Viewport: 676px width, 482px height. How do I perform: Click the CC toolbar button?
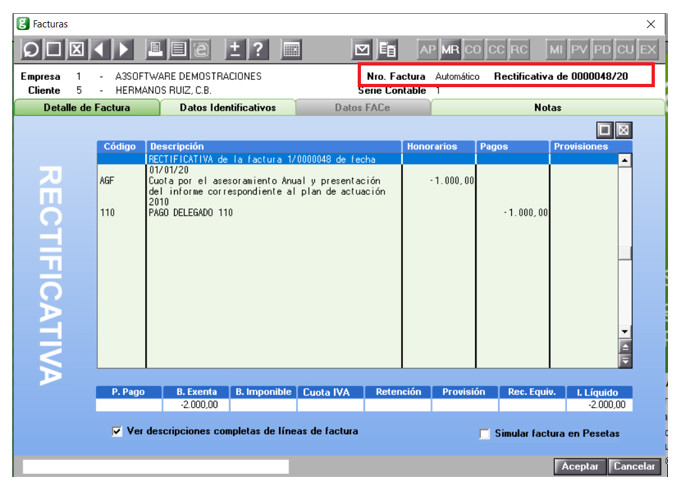coord(496,49)
